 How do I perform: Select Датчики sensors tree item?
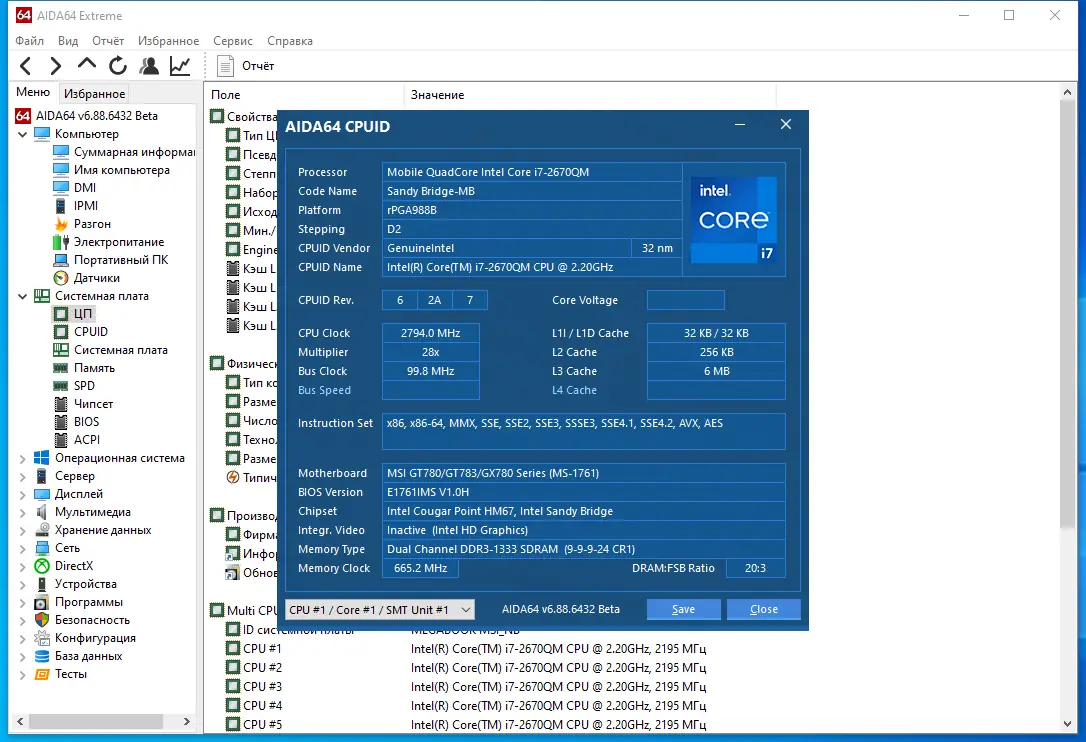click(96, 278)
